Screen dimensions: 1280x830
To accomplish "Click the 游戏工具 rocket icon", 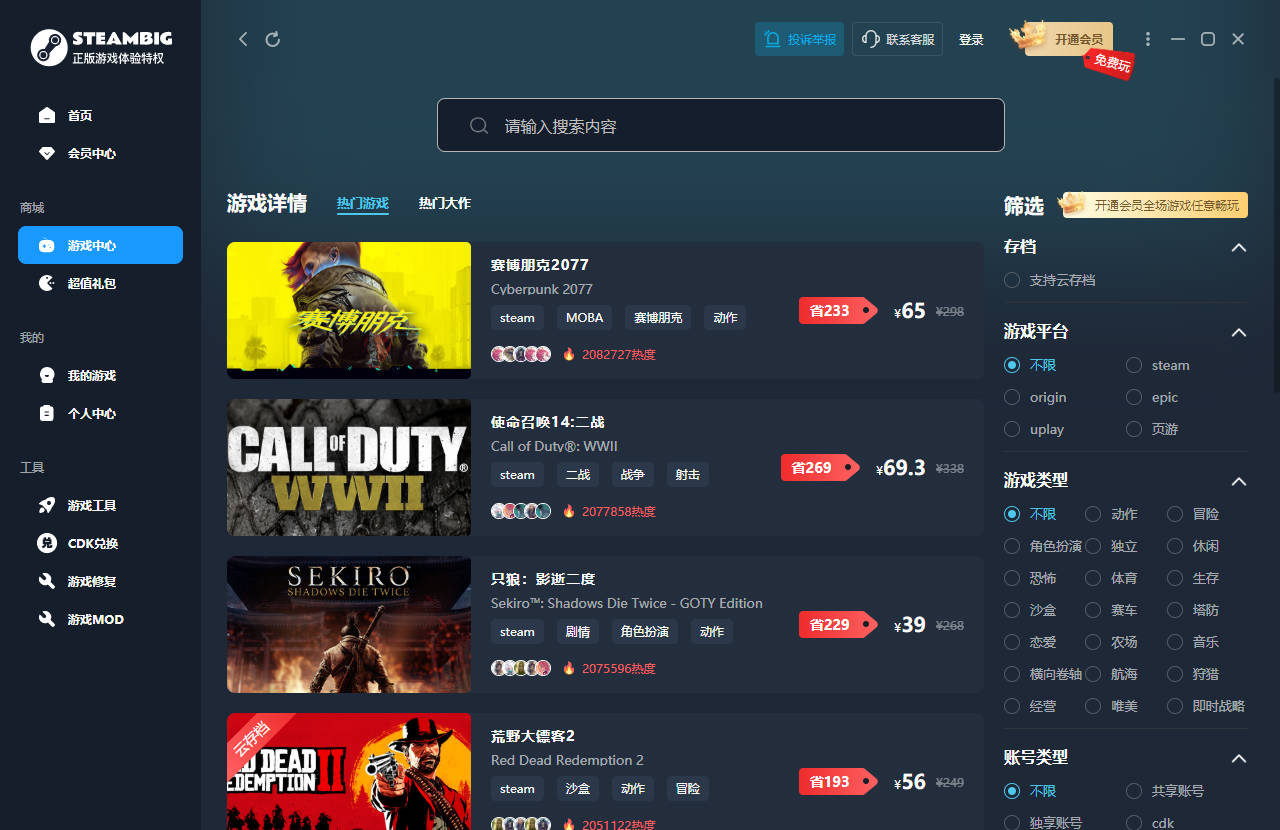I will click(47, 506).
